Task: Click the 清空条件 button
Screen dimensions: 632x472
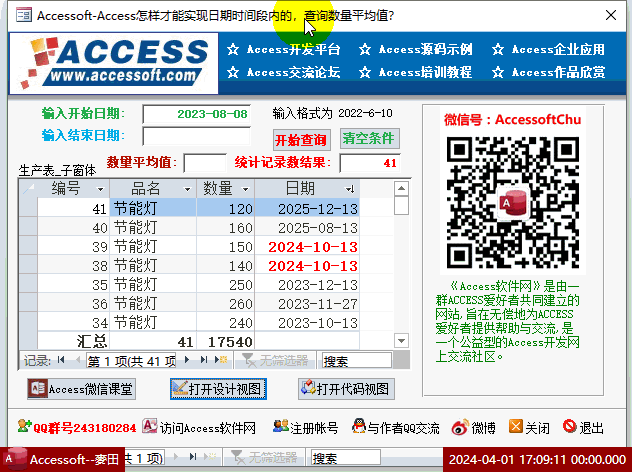Action: click(x=369, y=139)
